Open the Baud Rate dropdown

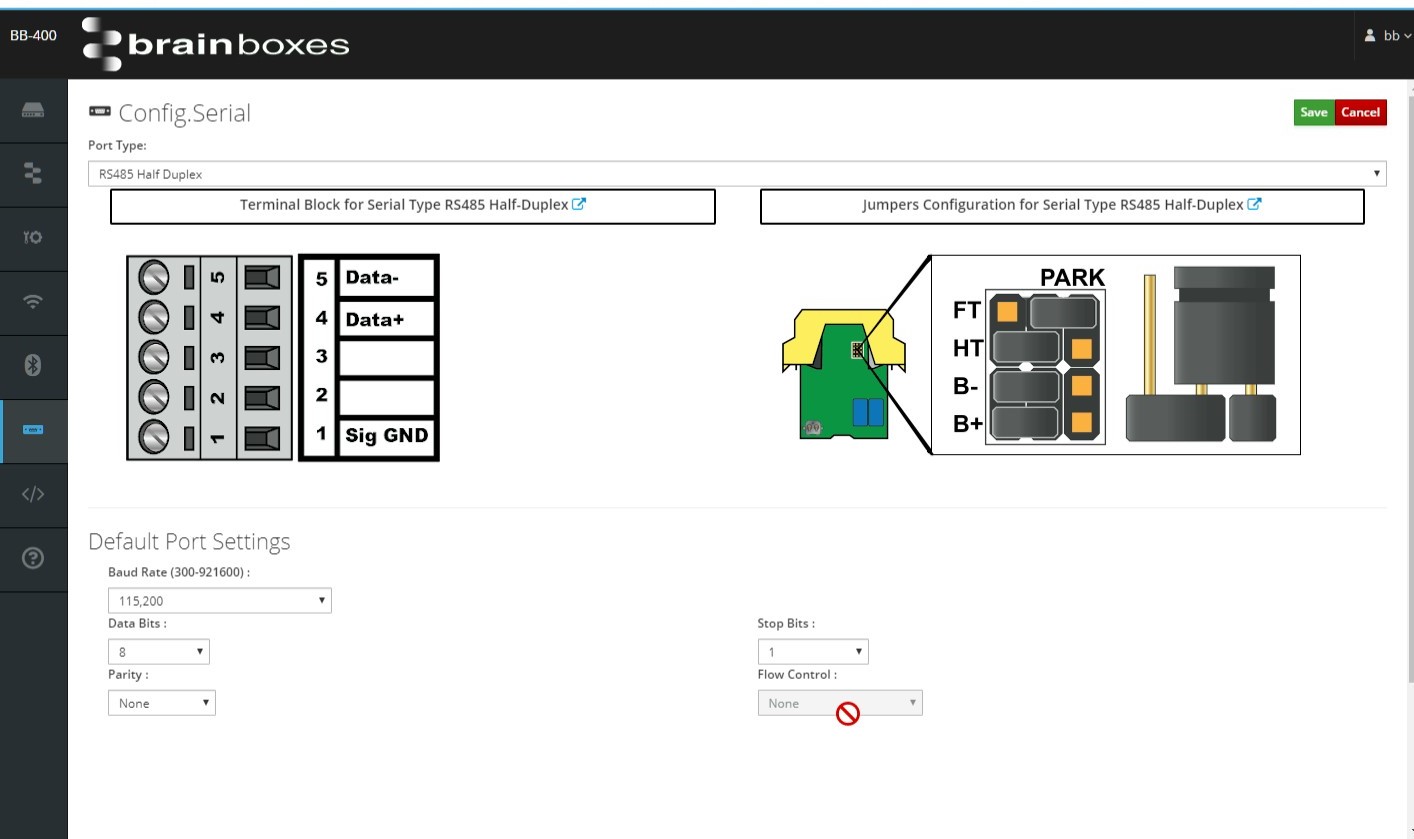(219, 601)
